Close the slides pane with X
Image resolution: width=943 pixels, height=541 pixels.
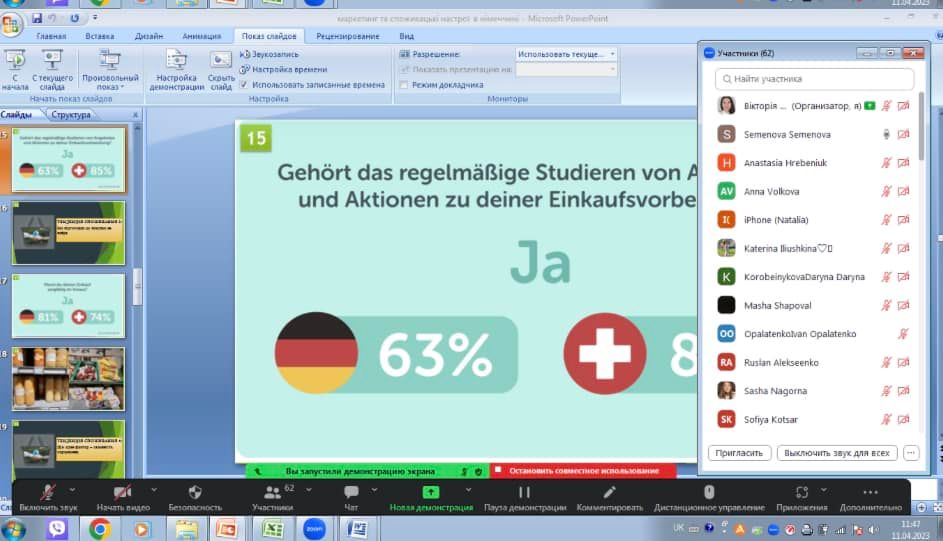pos(135,114)
